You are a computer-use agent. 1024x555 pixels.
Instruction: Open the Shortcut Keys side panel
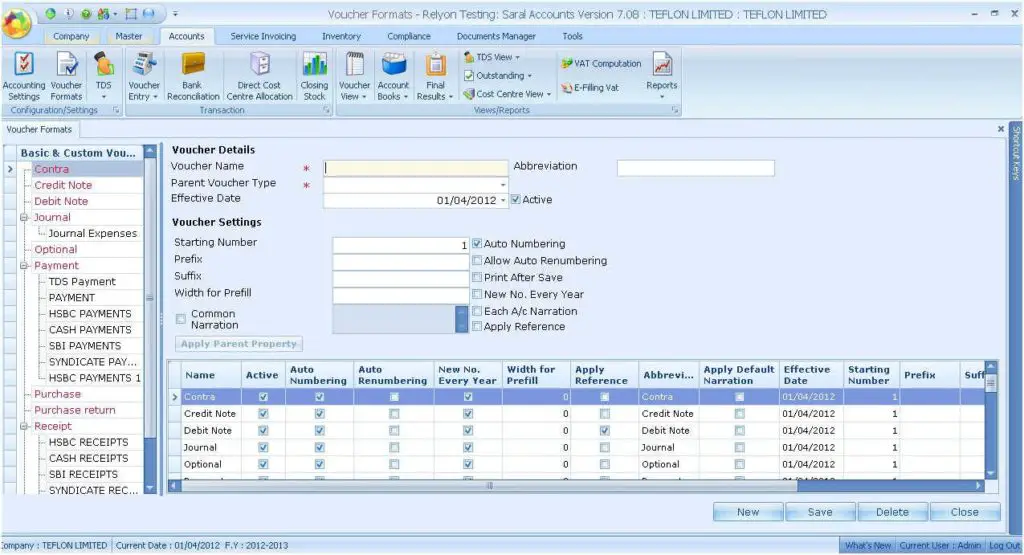[1016, 153]
